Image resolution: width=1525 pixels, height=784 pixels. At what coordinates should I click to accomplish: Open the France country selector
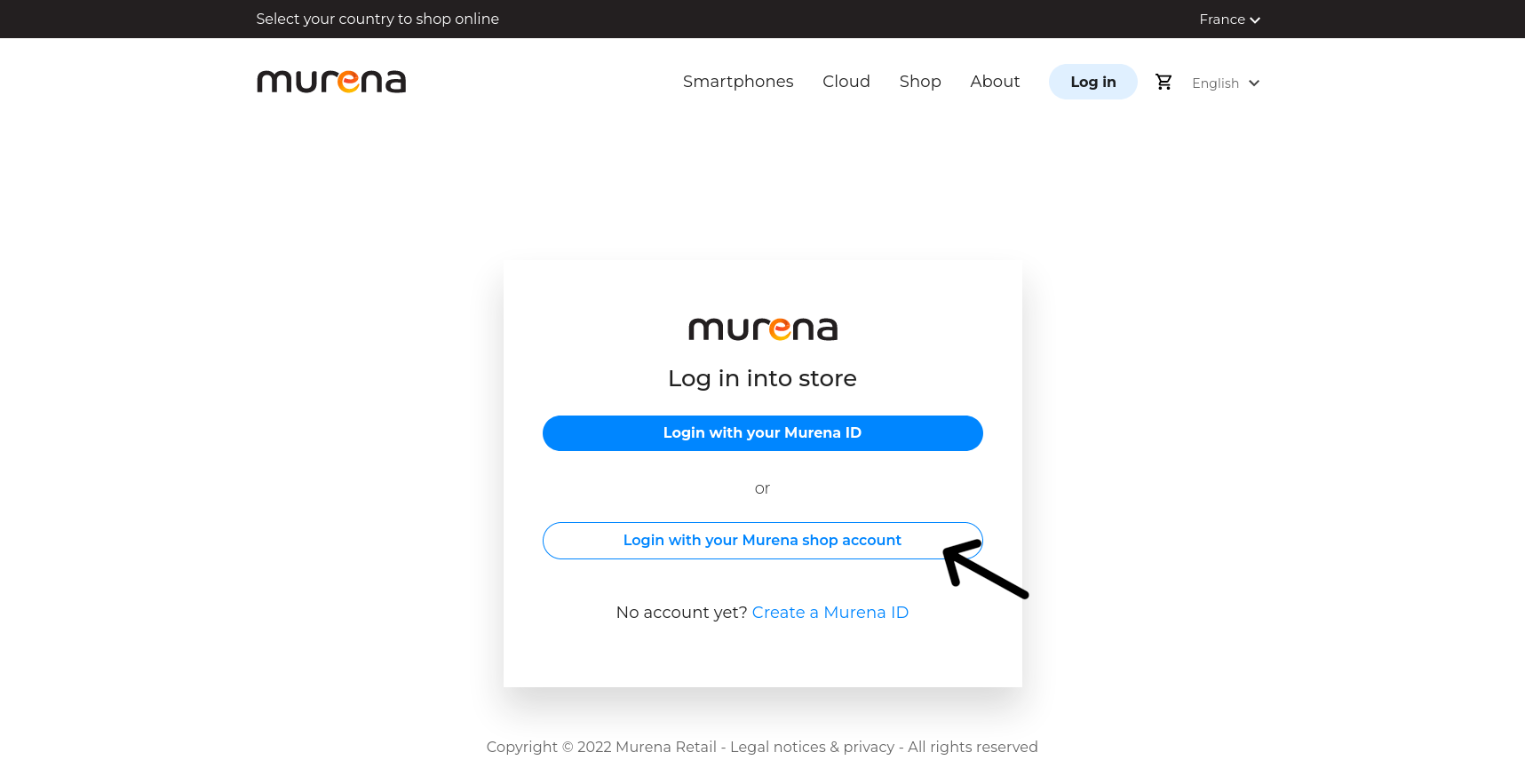(x=1222, y=20)
